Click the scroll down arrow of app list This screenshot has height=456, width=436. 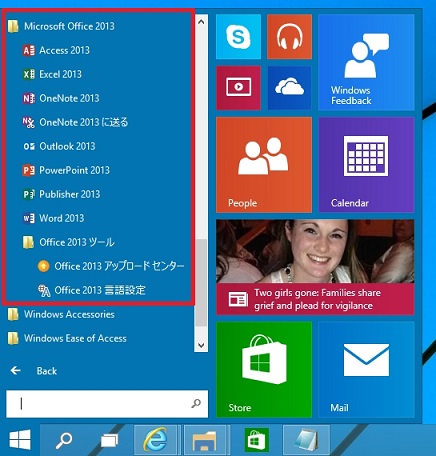[x=201, y=345]
